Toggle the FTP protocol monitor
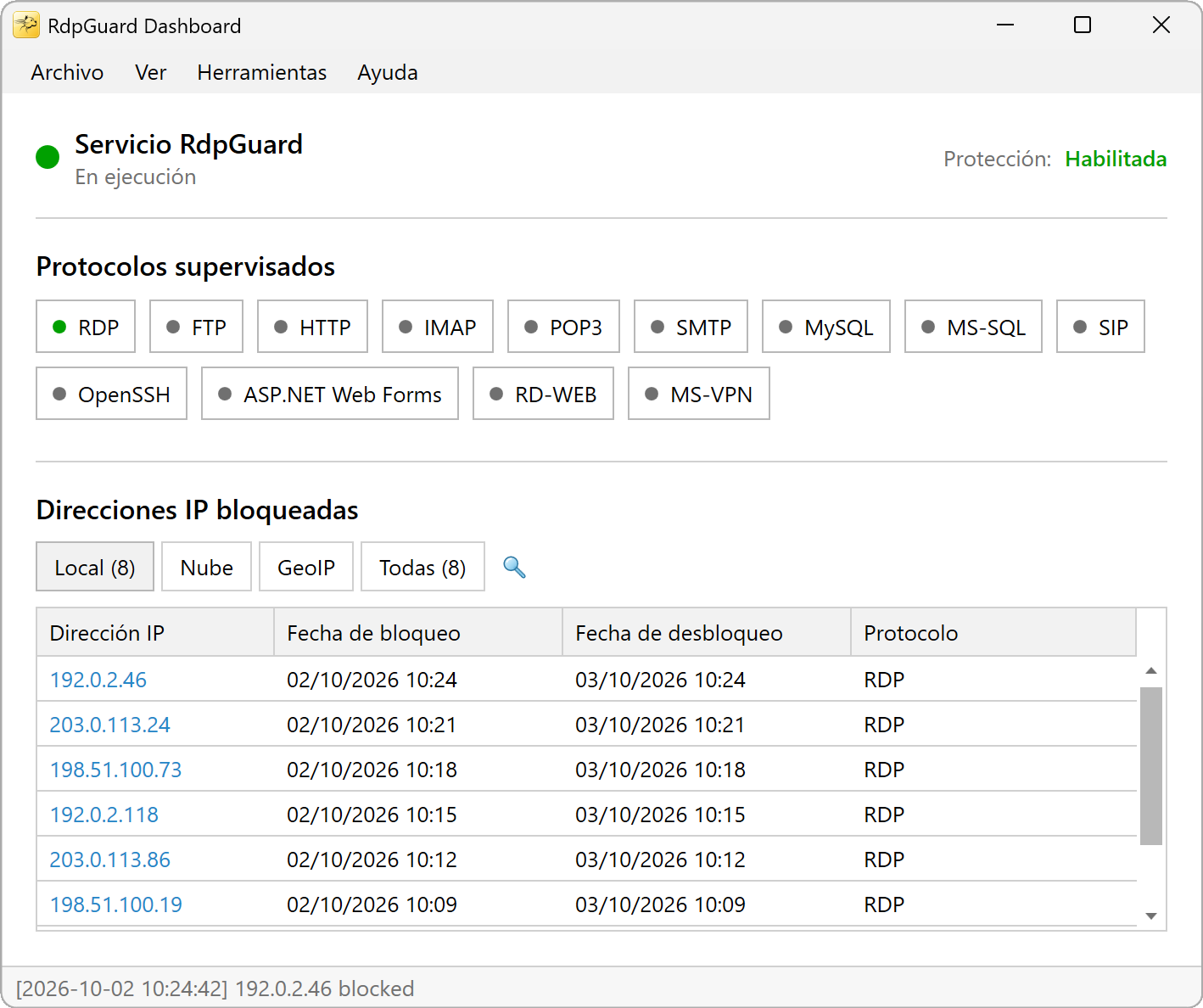Screen dimensions: 1203x1008 (x=196, y=327)
